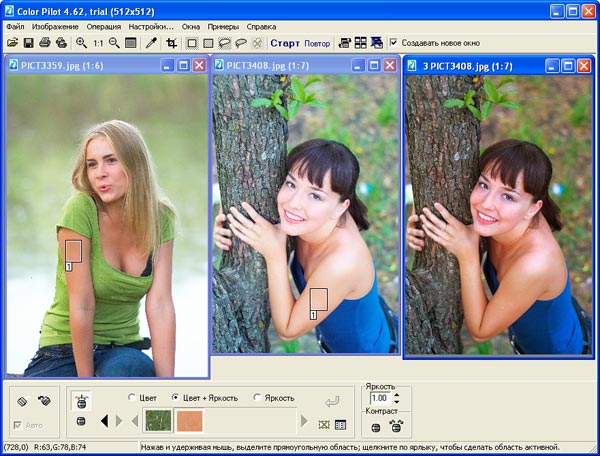Increase Яркость value with up arrow
Screen dimensions: 600x456
[396, 395]
